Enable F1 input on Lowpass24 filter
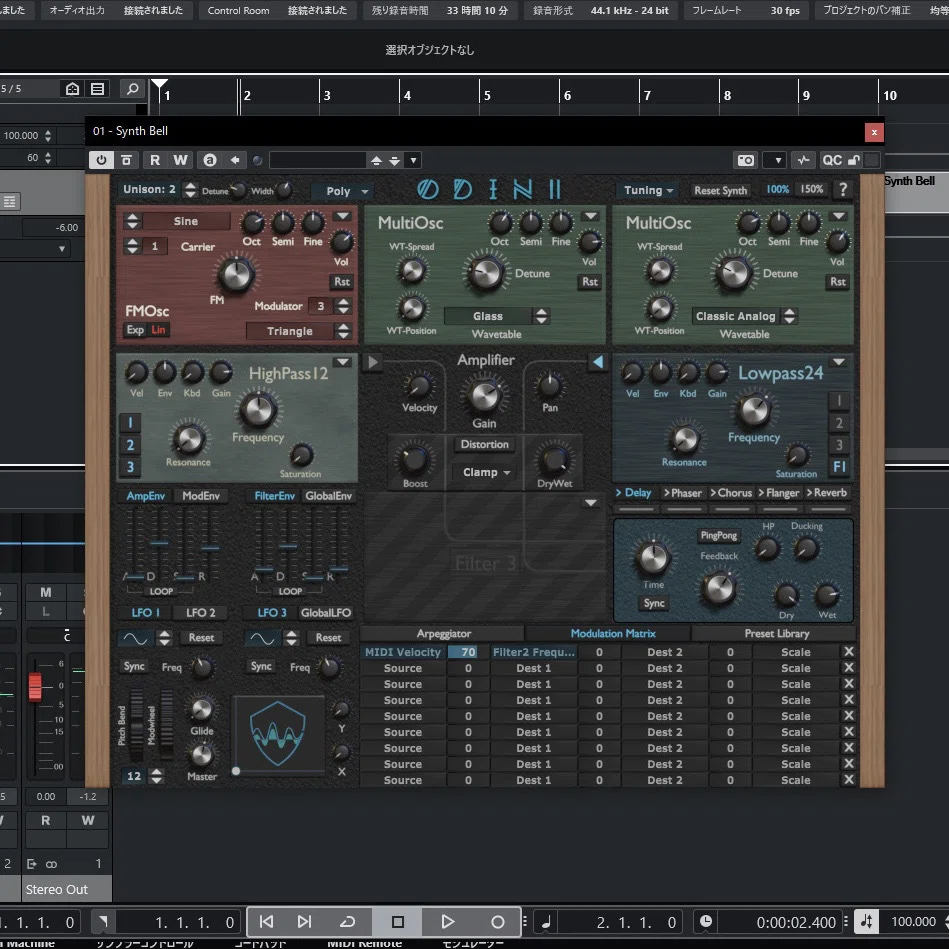The height and width of the screenshot is (949, 949). click(x=839, y=467)
